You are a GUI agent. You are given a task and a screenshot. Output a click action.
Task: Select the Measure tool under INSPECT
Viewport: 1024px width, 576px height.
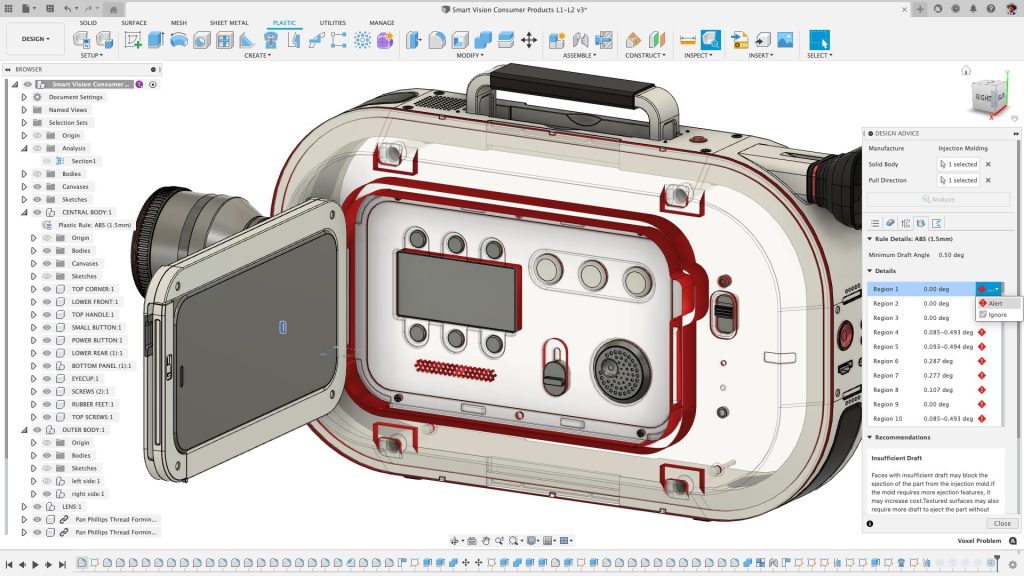coord(686,39)
